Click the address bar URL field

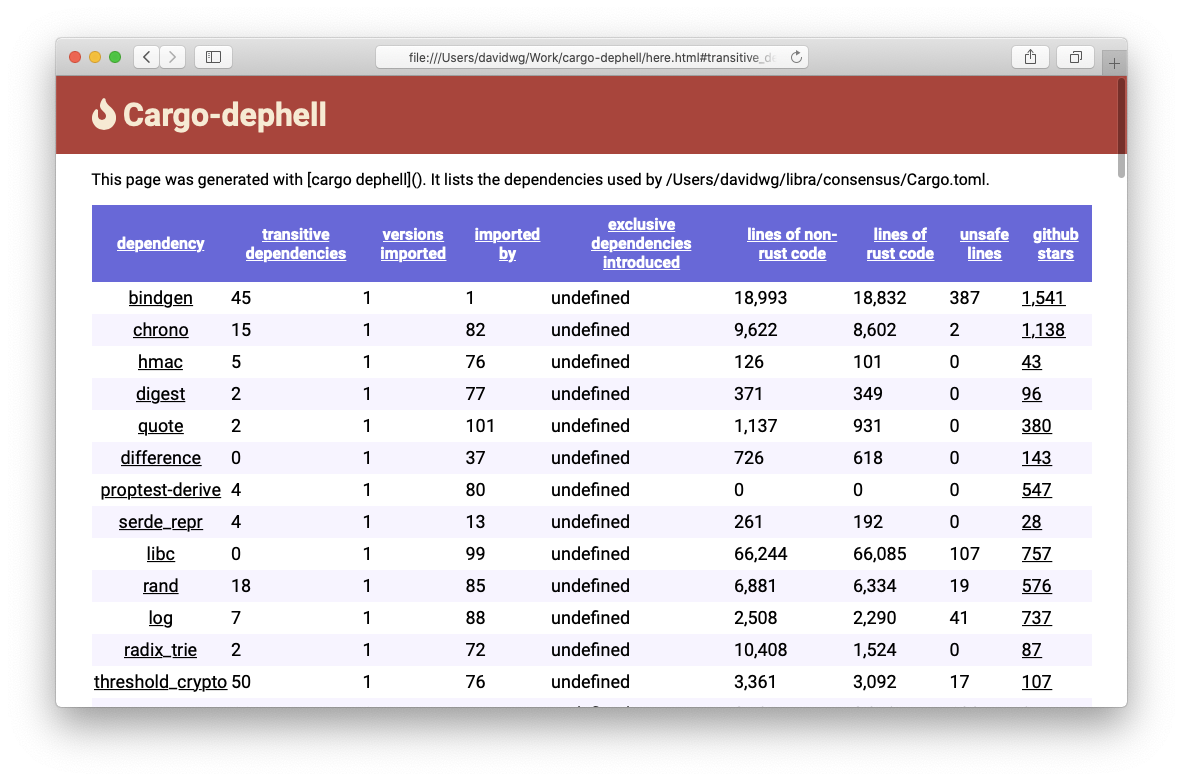592,57
